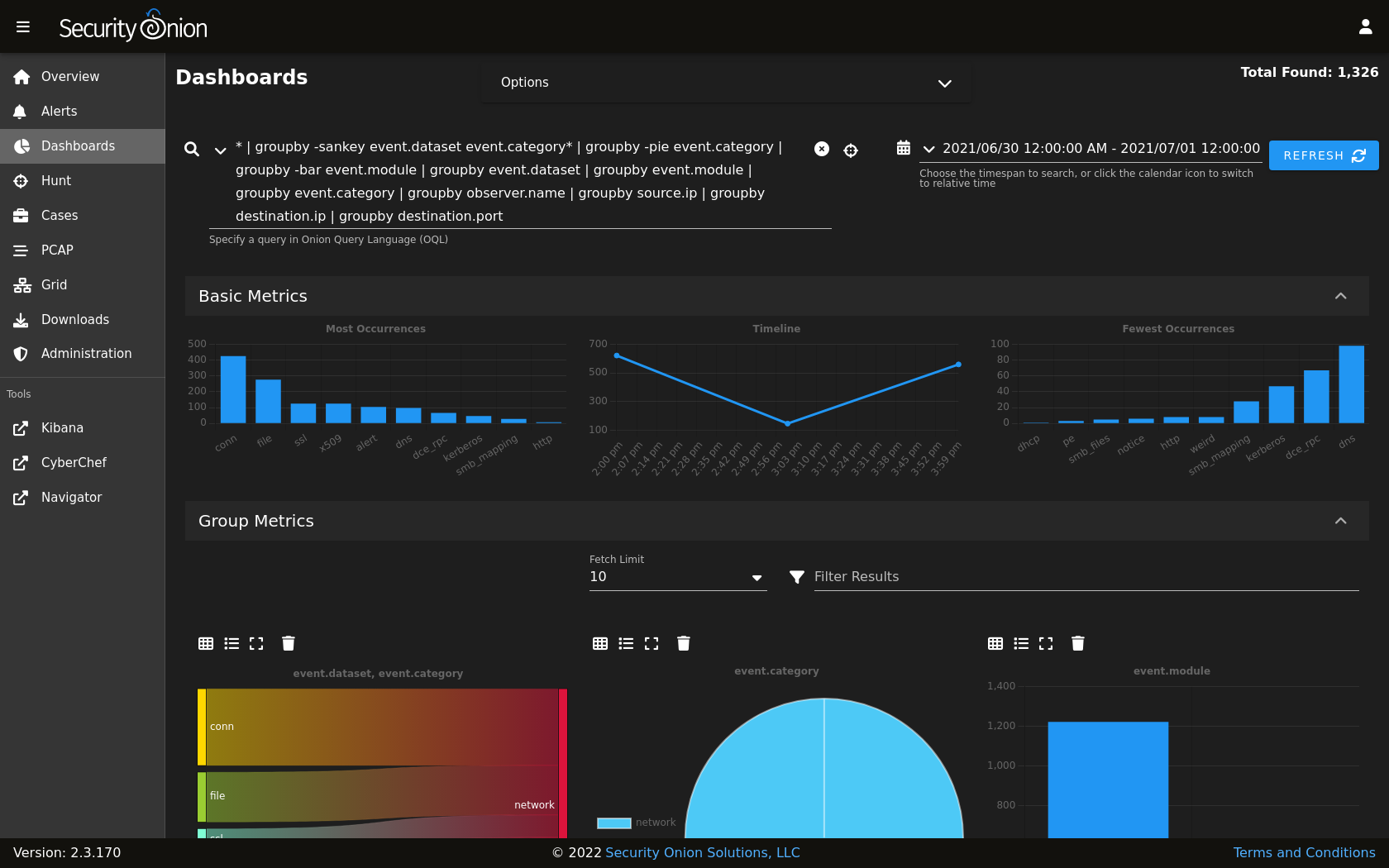1389x868 pixels.
Task: Maximize the sankey chart
Action: pyautogui.click(x=256, y=643)
